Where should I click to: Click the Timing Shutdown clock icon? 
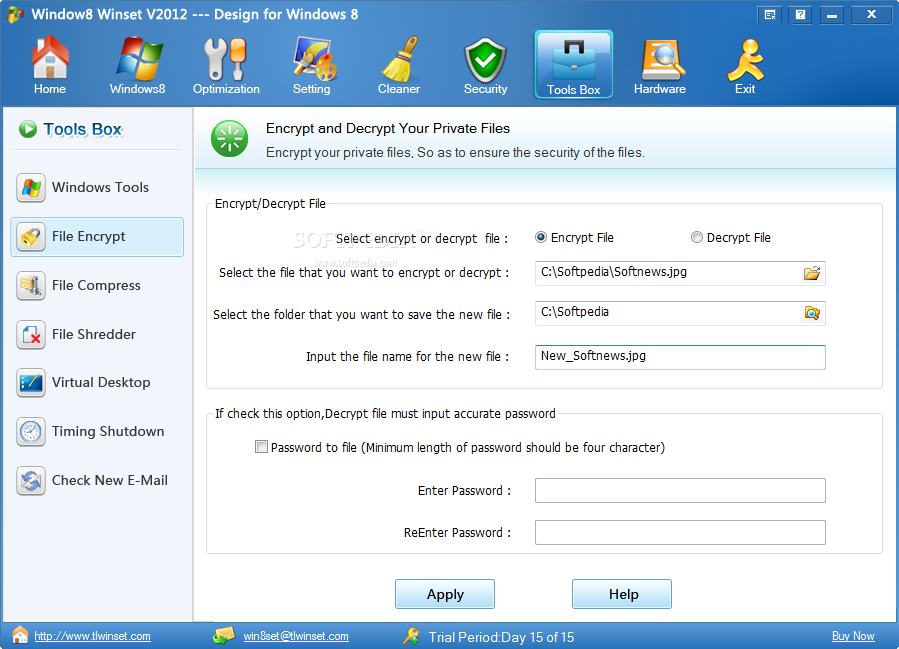(x=31, y=432)
